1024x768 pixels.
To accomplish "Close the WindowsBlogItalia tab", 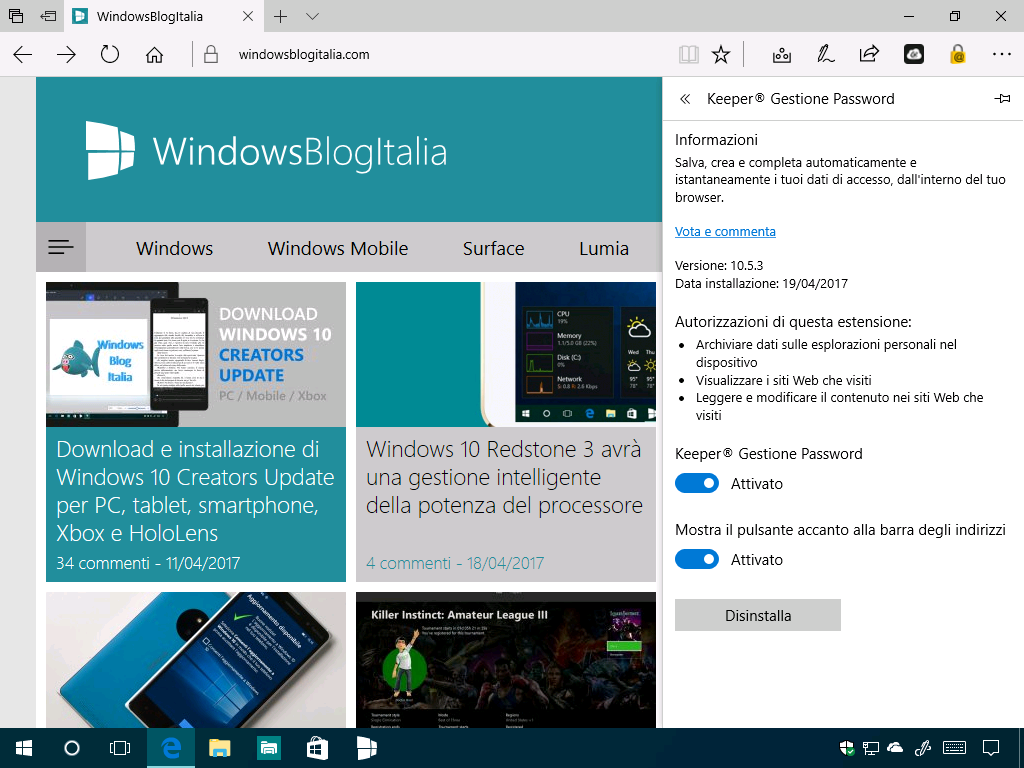I will coord(248,16).
